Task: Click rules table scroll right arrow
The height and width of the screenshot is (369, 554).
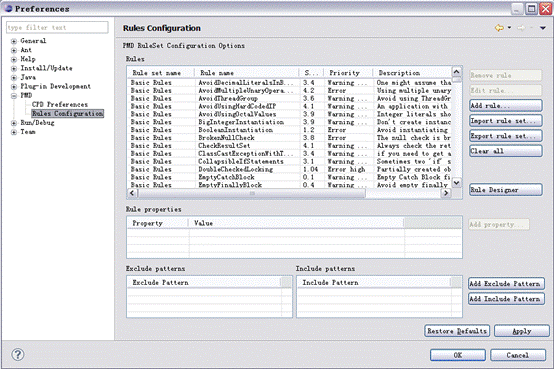Action: [446, 193]
